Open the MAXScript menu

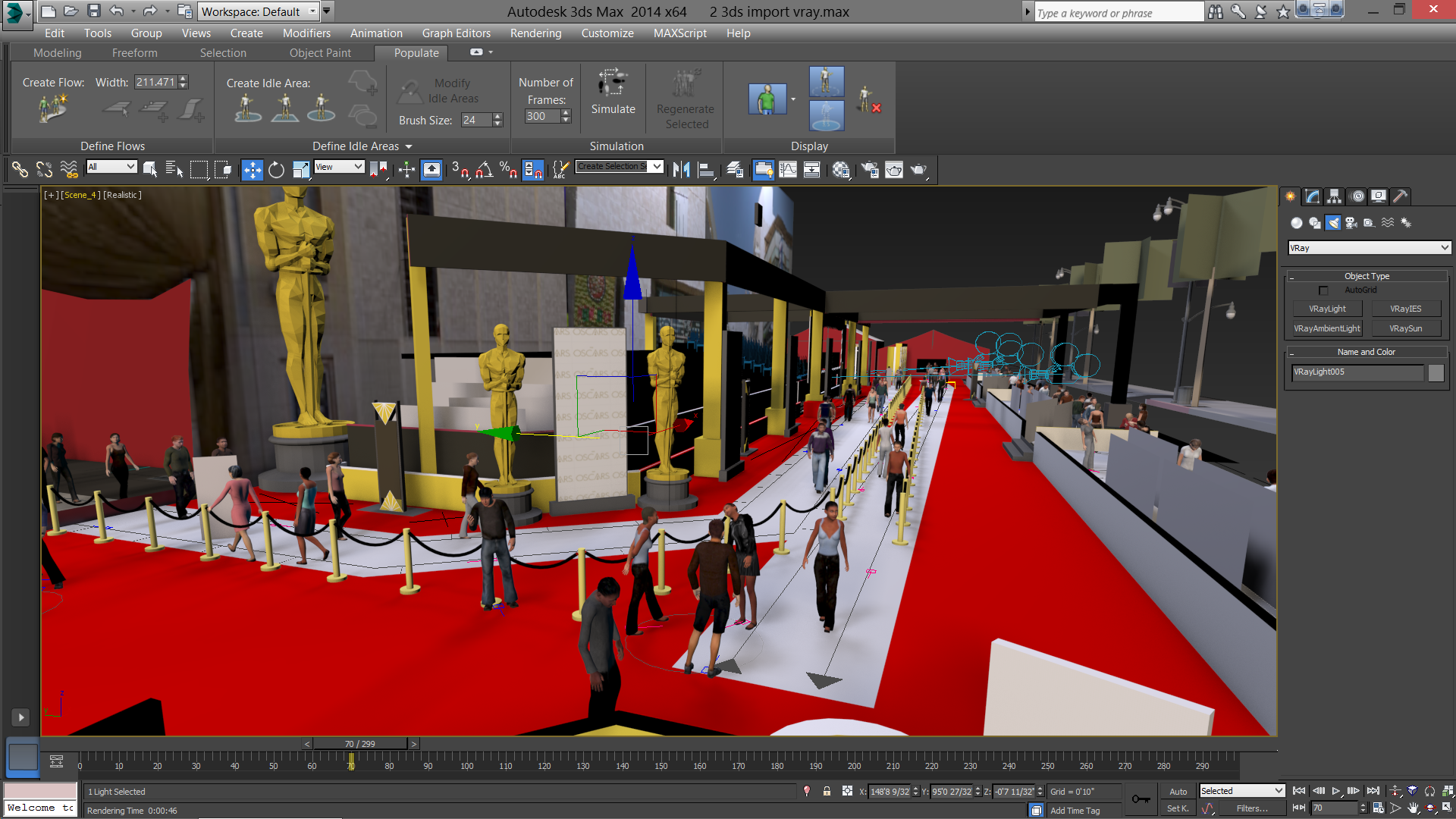coord(679,33)
